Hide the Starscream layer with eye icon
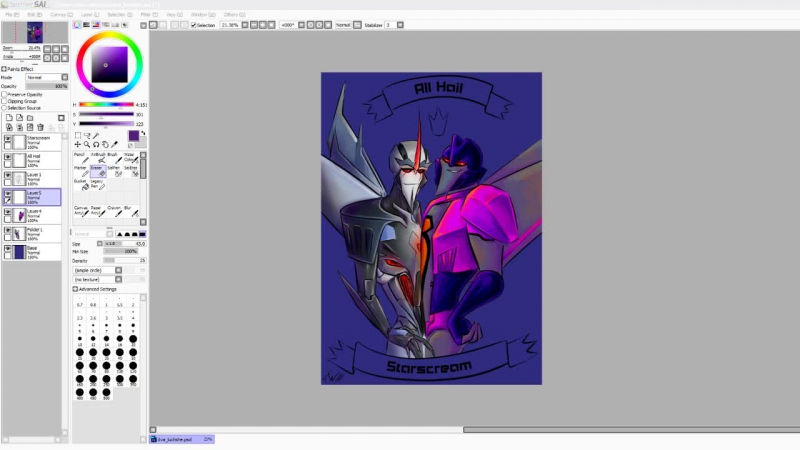The width and height of the screenshot is (800, 450). [x=8, y=139]
